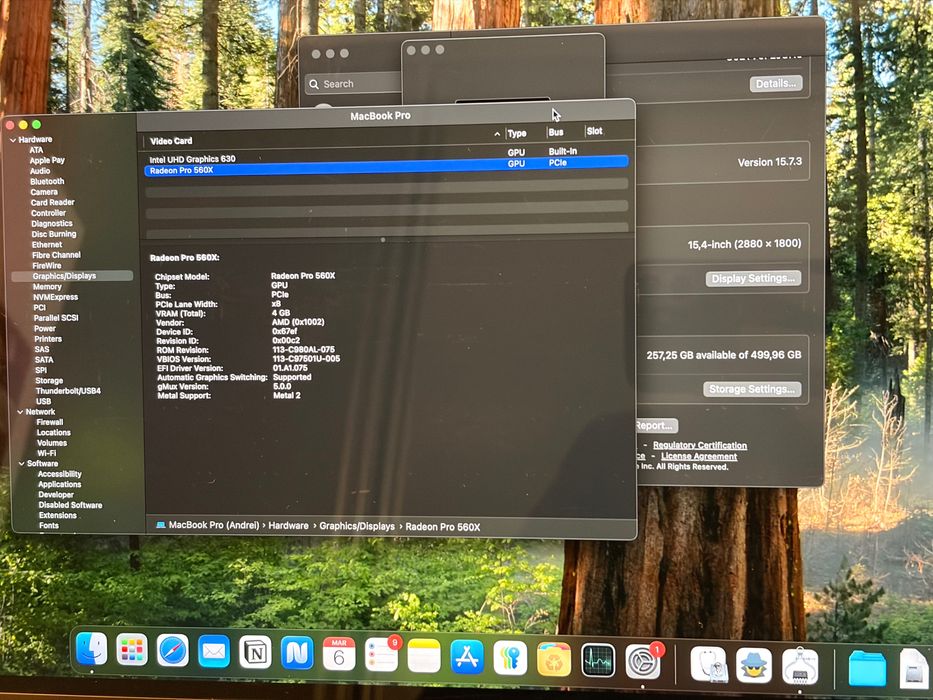
Task: Open Disabled Software in sidebar
Action: (x=70, y=505)
